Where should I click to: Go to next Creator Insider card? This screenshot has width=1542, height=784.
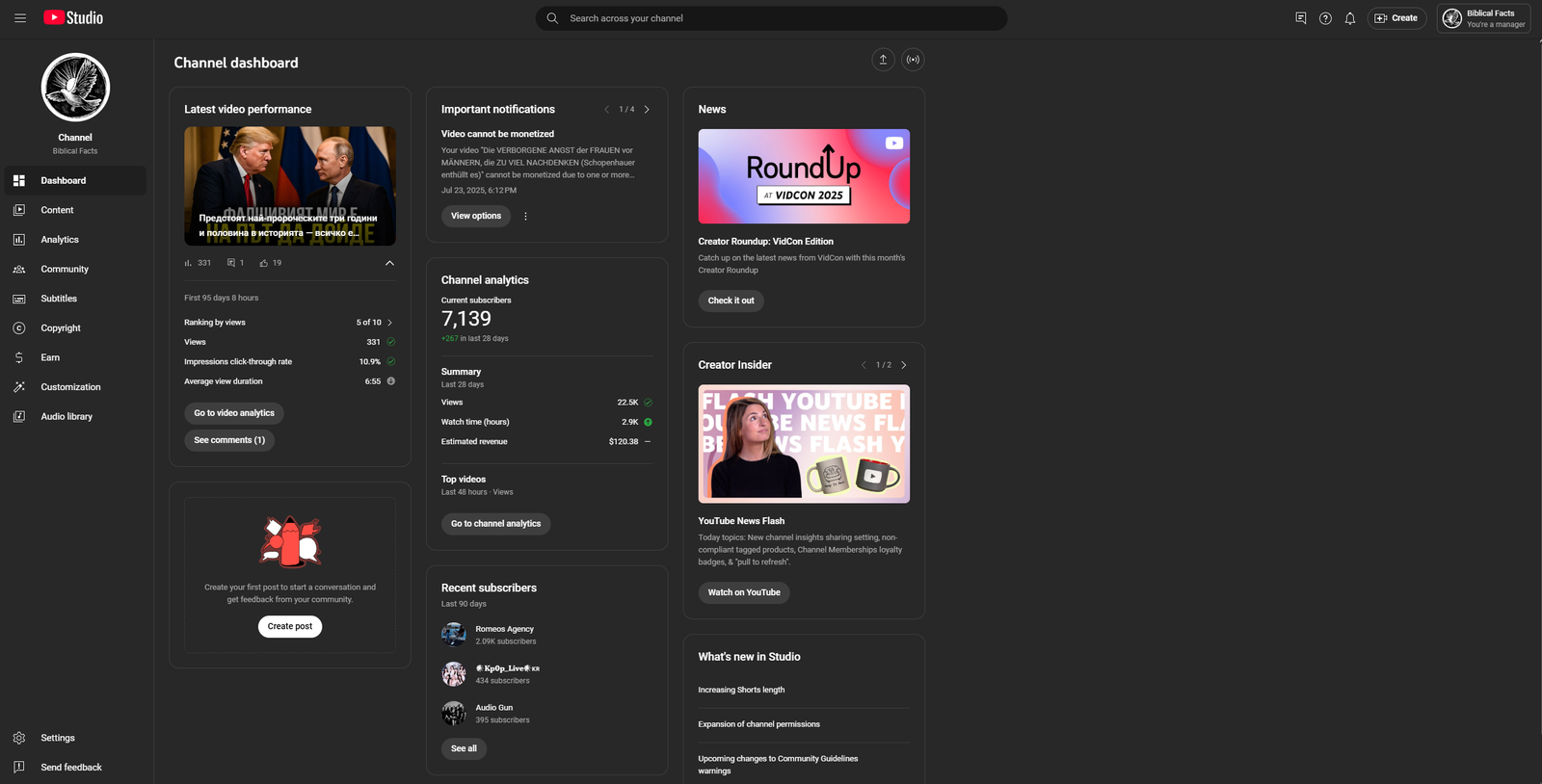(903, 365)
